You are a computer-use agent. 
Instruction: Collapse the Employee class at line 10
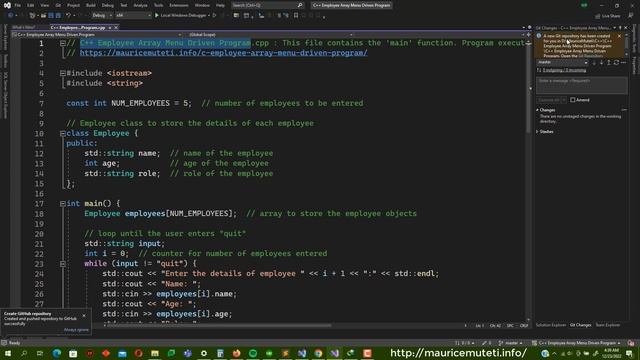[x=62, y=133]
